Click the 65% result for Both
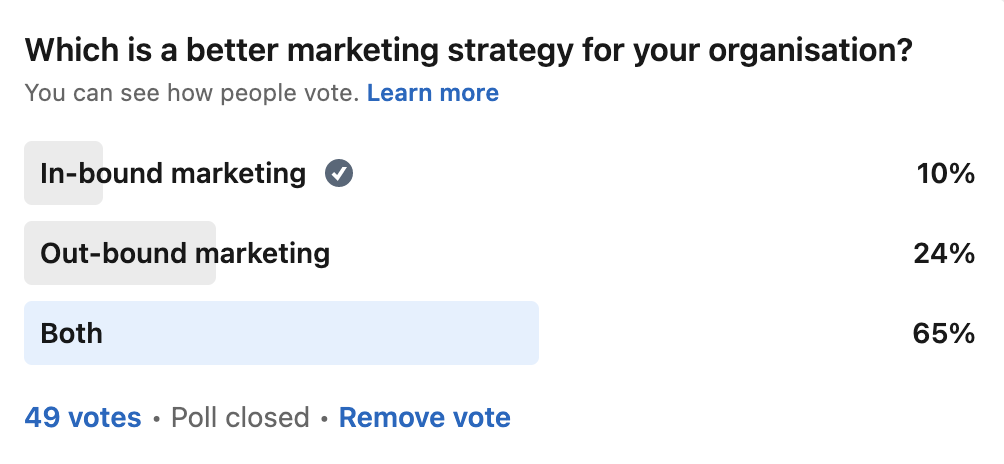Image resolution: width=1004 pixels, height=464 pixels. click(944, 333)
